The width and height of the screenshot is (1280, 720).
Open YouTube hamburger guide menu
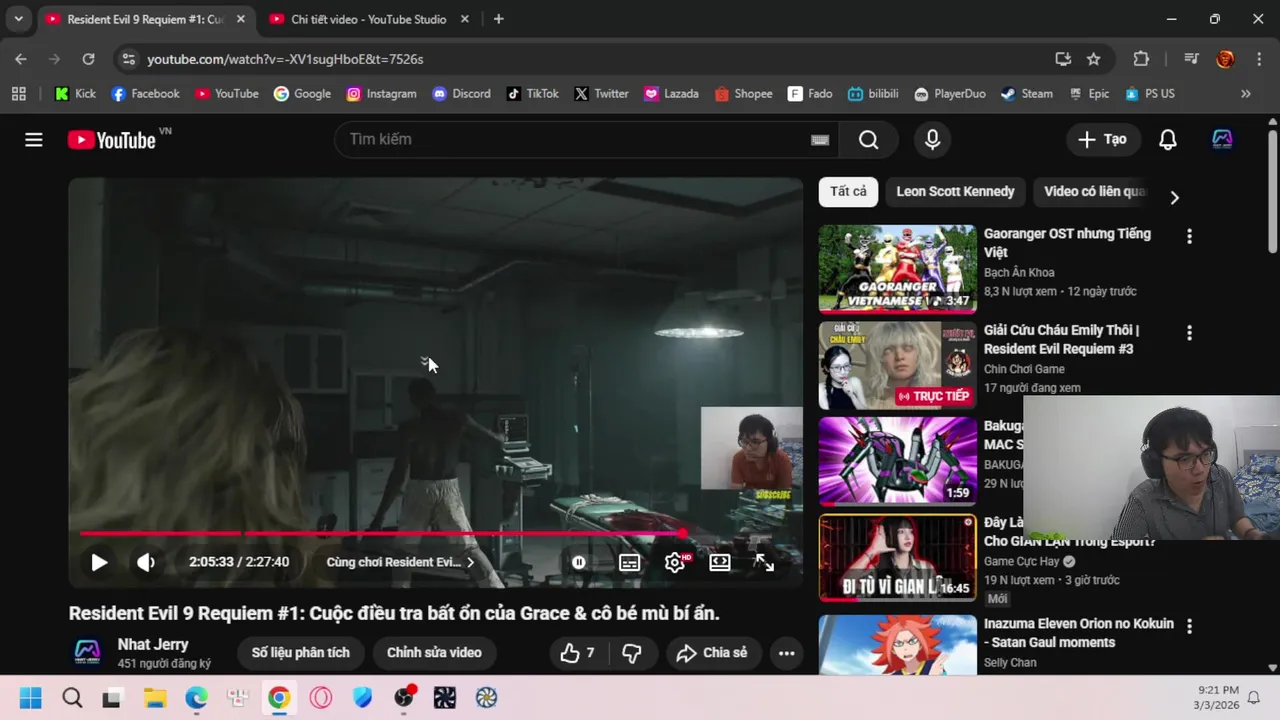34,140
